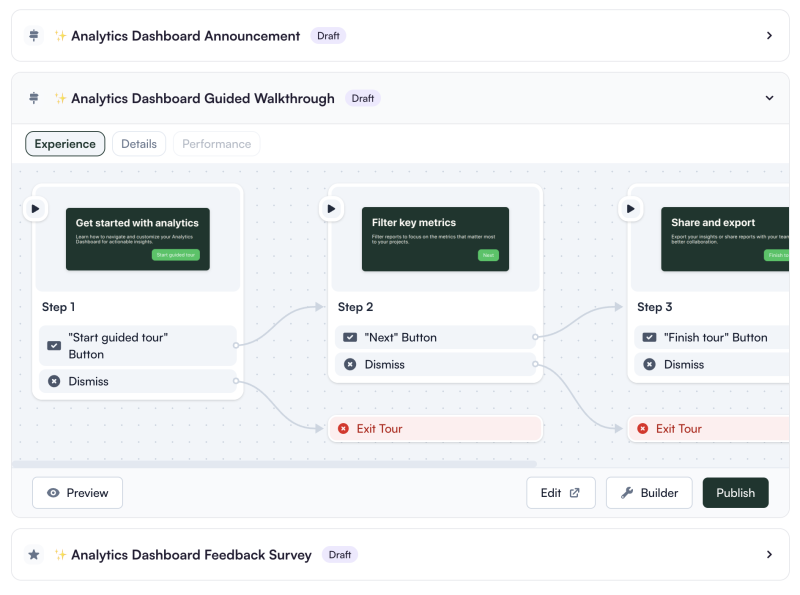Open the Preview of the walkthrough

pyautogui.click(x=77, y=492)
